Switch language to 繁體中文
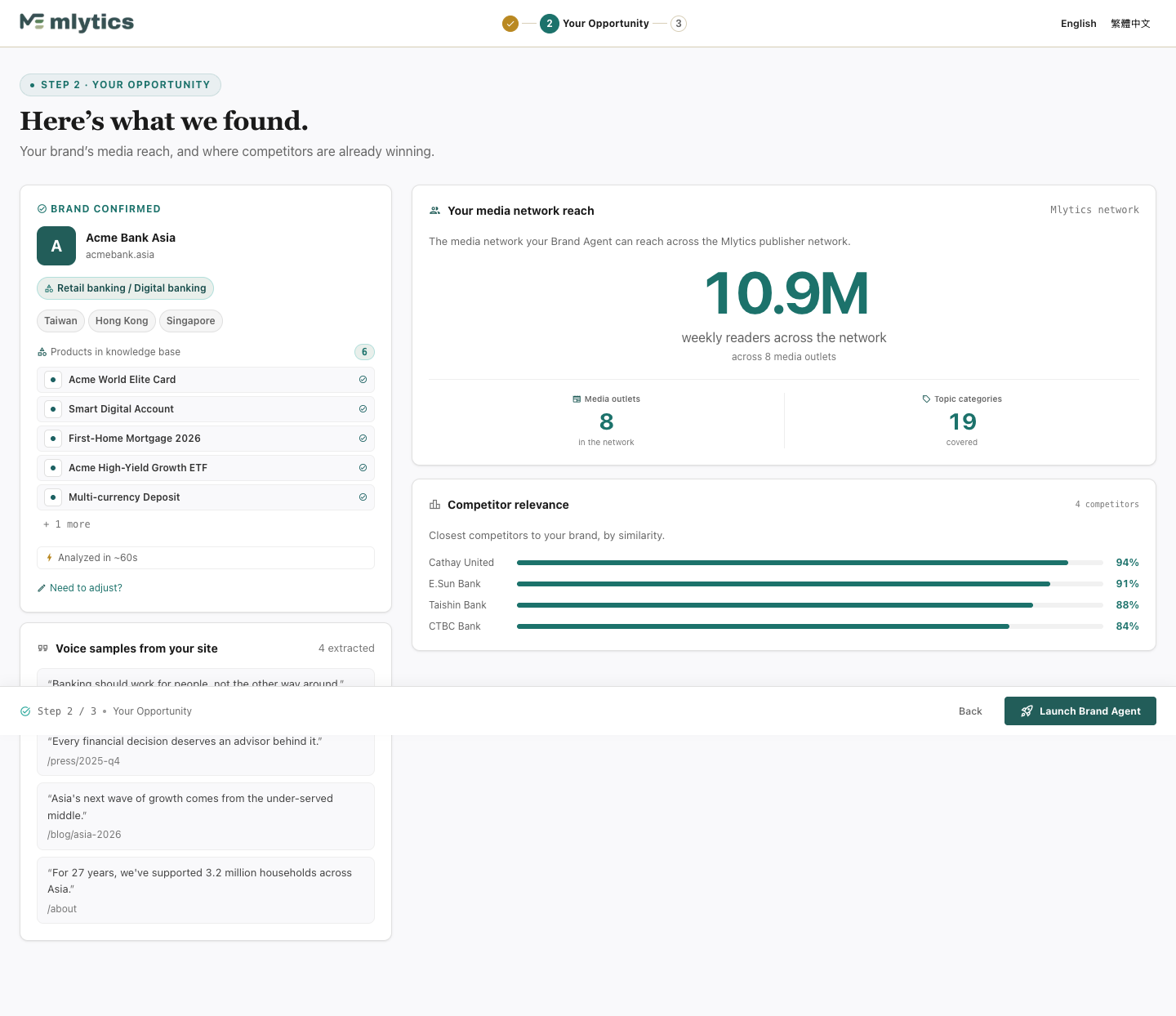This screenshot has width=1176, height=1016. point(1130,24)
